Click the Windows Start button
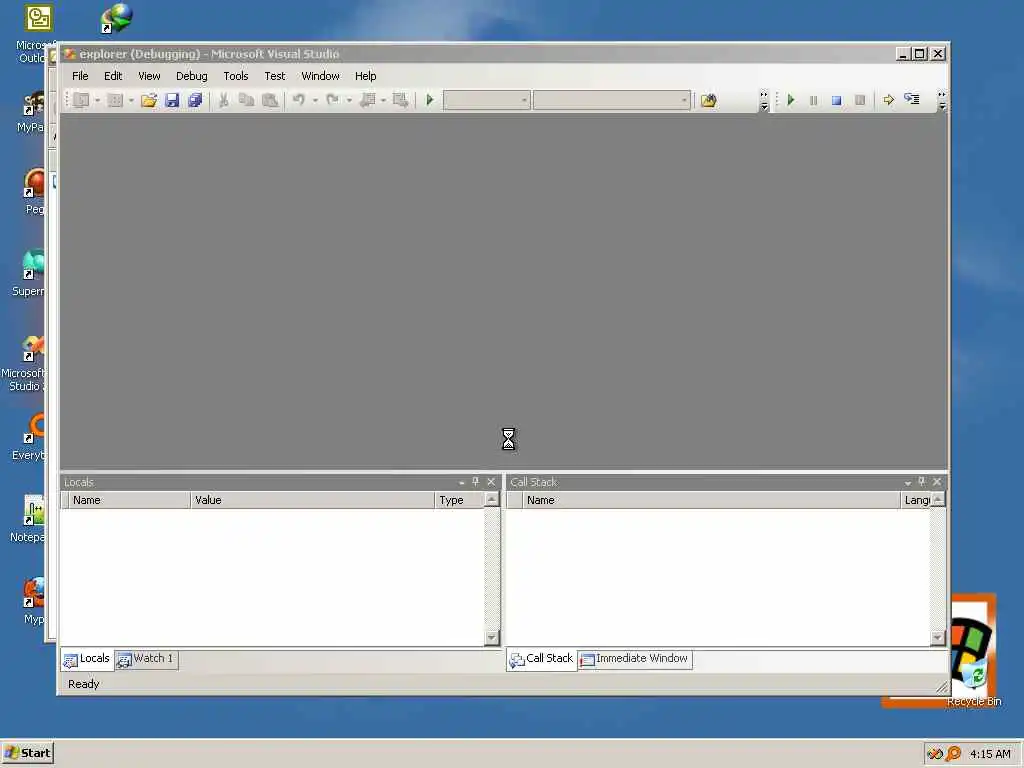Screen dimensions: 1024x768 (27, 753)
